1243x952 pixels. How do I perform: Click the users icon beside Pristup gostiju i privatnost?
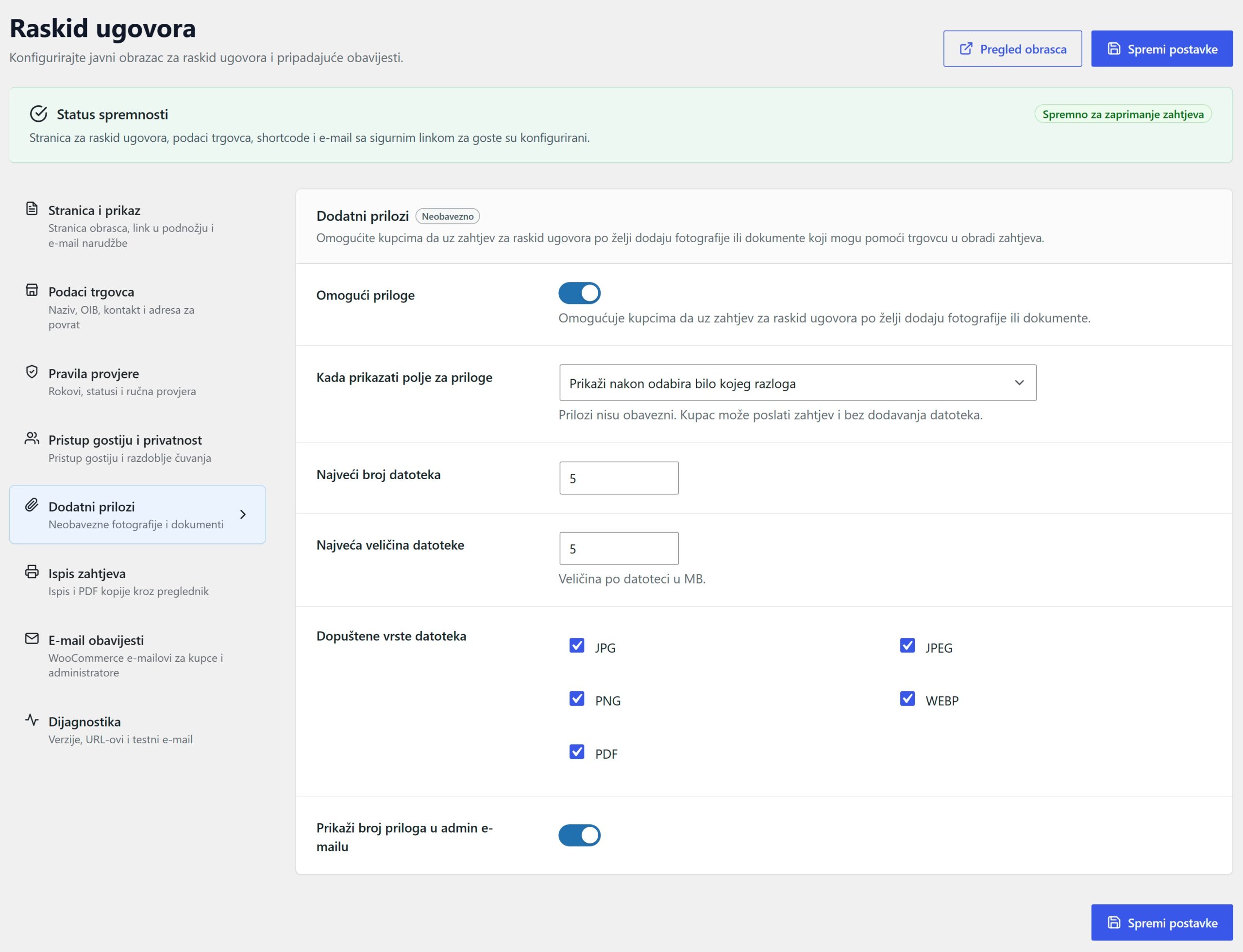[32, 438]
